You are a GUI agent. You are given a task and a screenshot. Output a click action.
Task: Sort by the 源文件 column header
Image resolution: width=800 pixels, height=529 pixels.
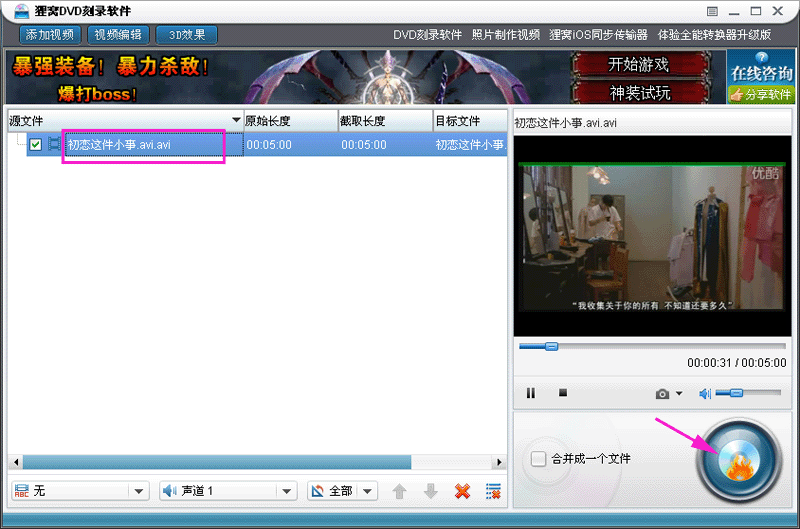click(x=126, y=121)
